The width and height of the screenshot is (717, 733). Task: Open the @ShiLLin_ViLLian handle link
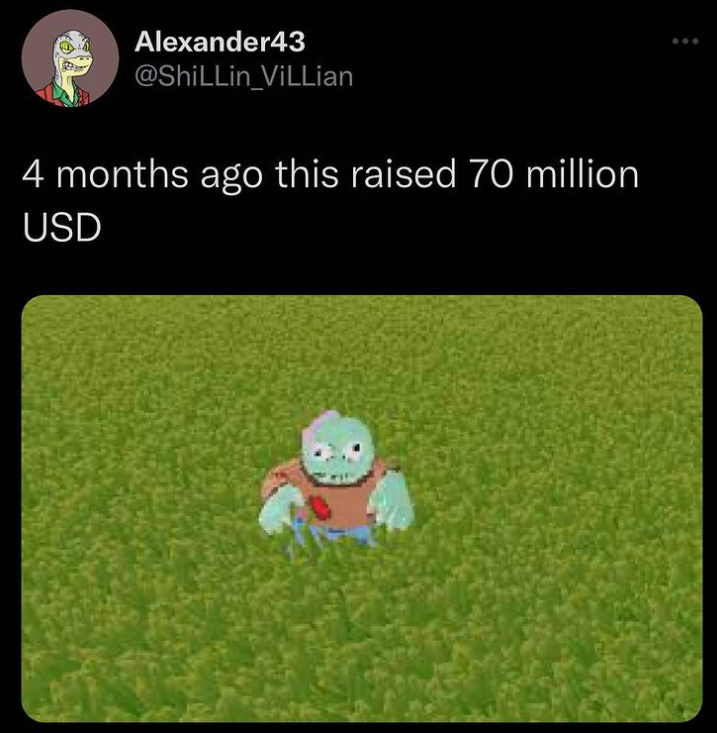point(244,76)
